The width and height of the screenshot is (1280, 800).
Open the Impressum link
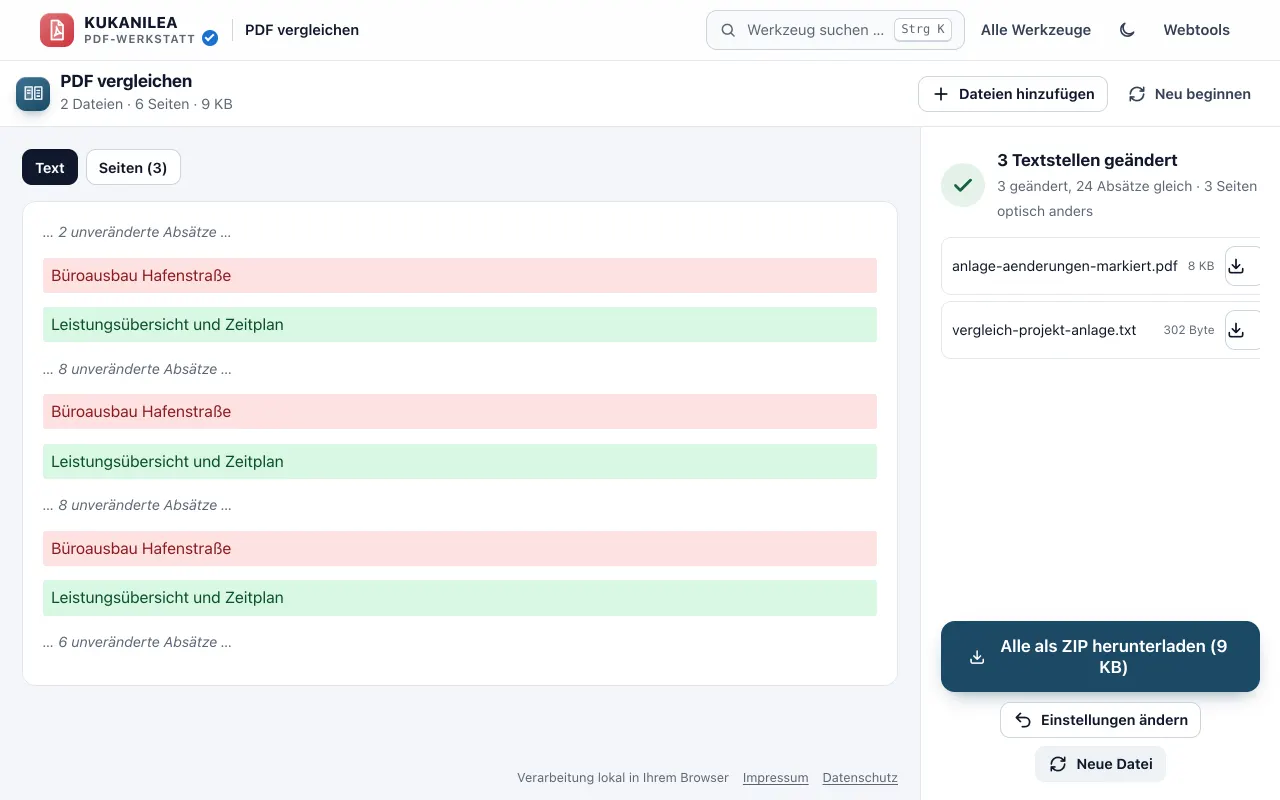(775, 778)
